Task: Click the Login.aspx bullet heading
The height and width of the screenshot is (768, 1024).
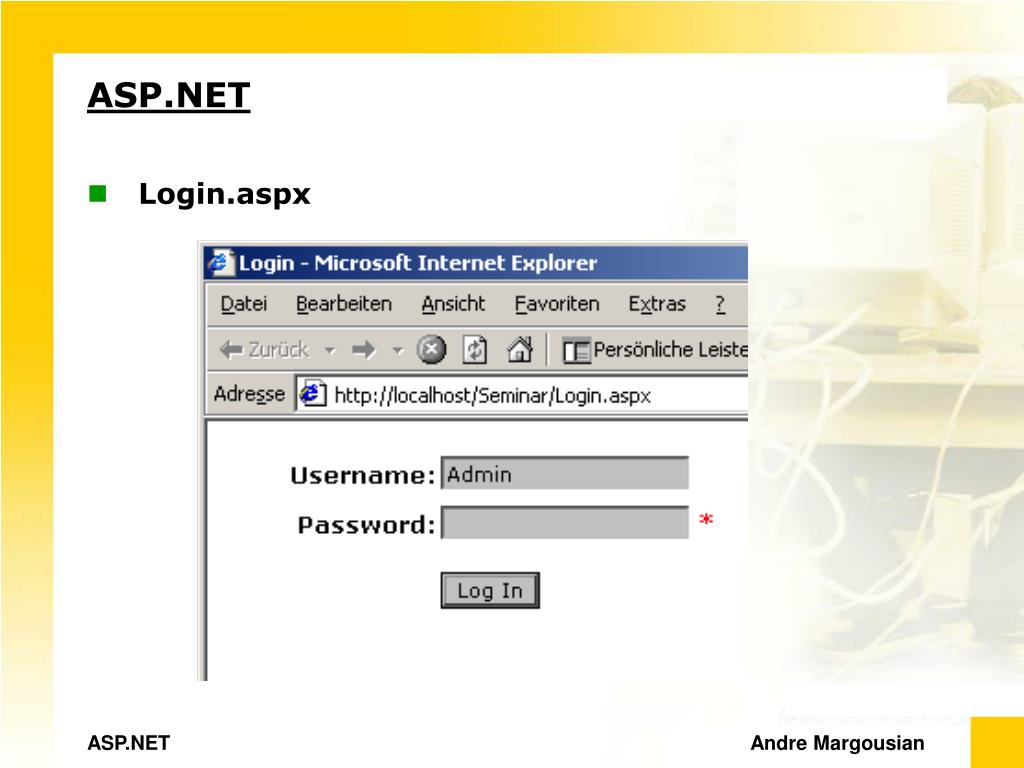Action: (x=224, y=194)
